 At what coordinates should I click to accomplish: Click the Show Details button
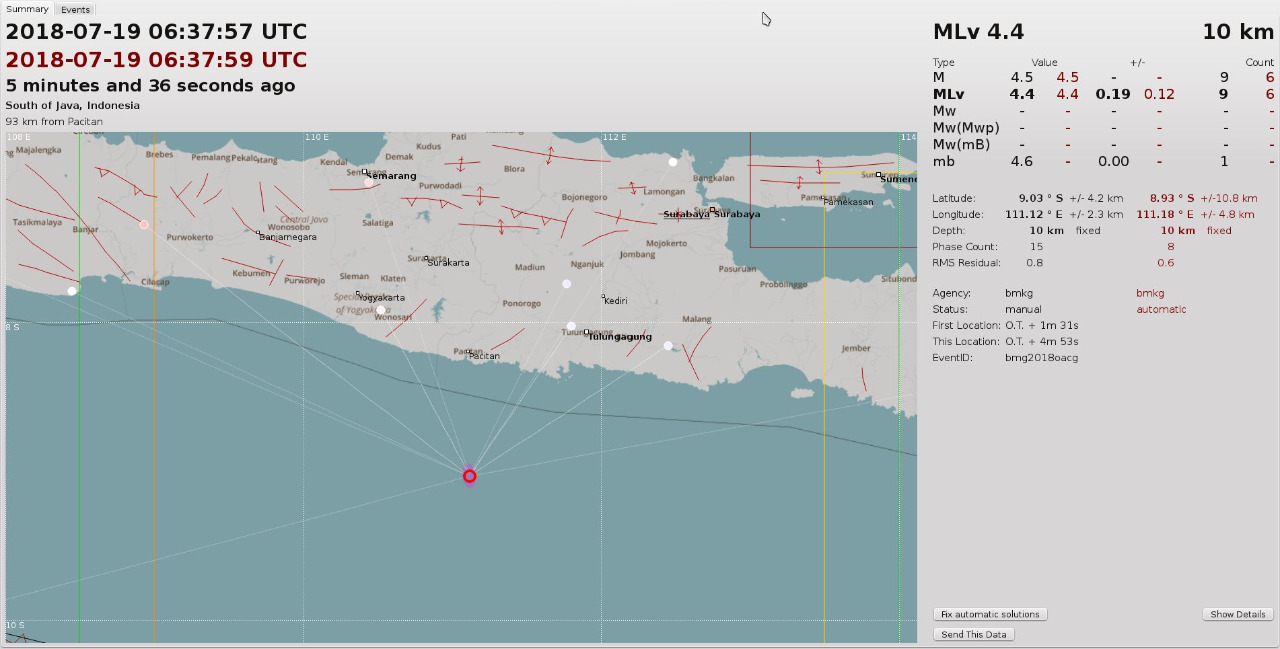coord(1237,614)
